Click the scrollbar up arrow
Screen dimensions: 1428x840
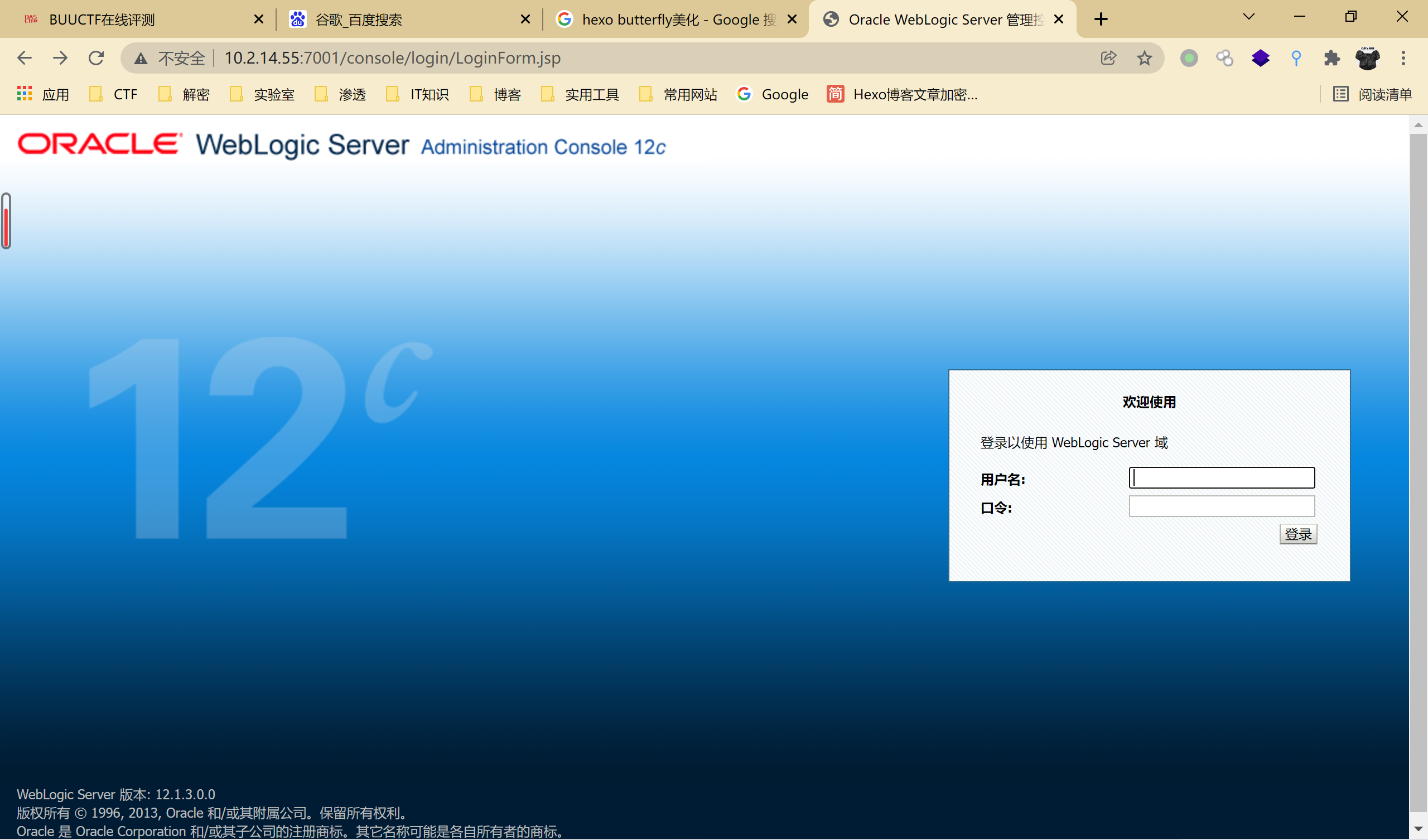coord(1419,125)
